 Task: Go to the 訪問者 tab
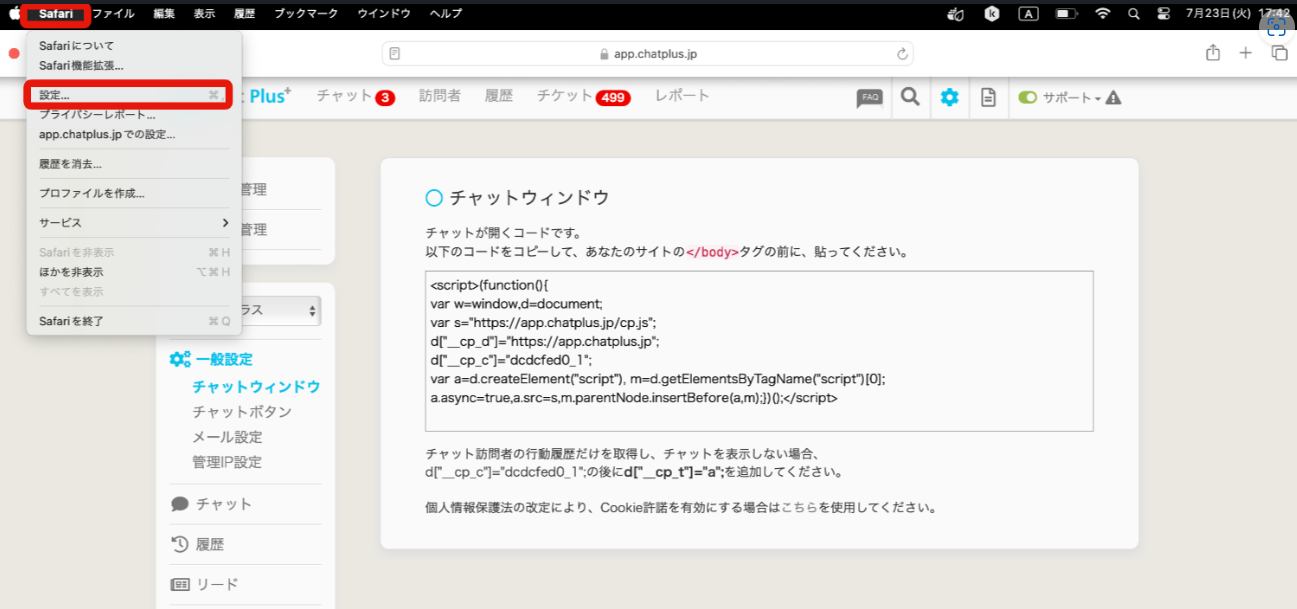(x=440, y=96)
